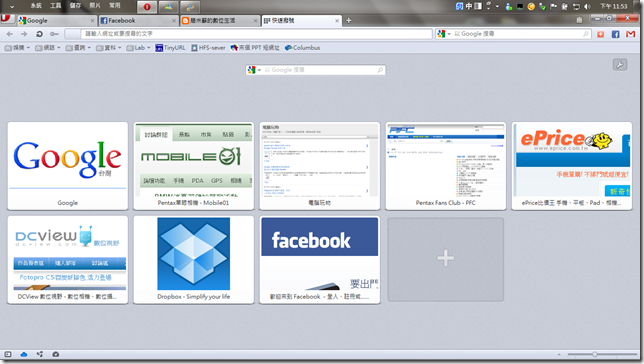Open the Opera taskbar button

pos(147,7)
